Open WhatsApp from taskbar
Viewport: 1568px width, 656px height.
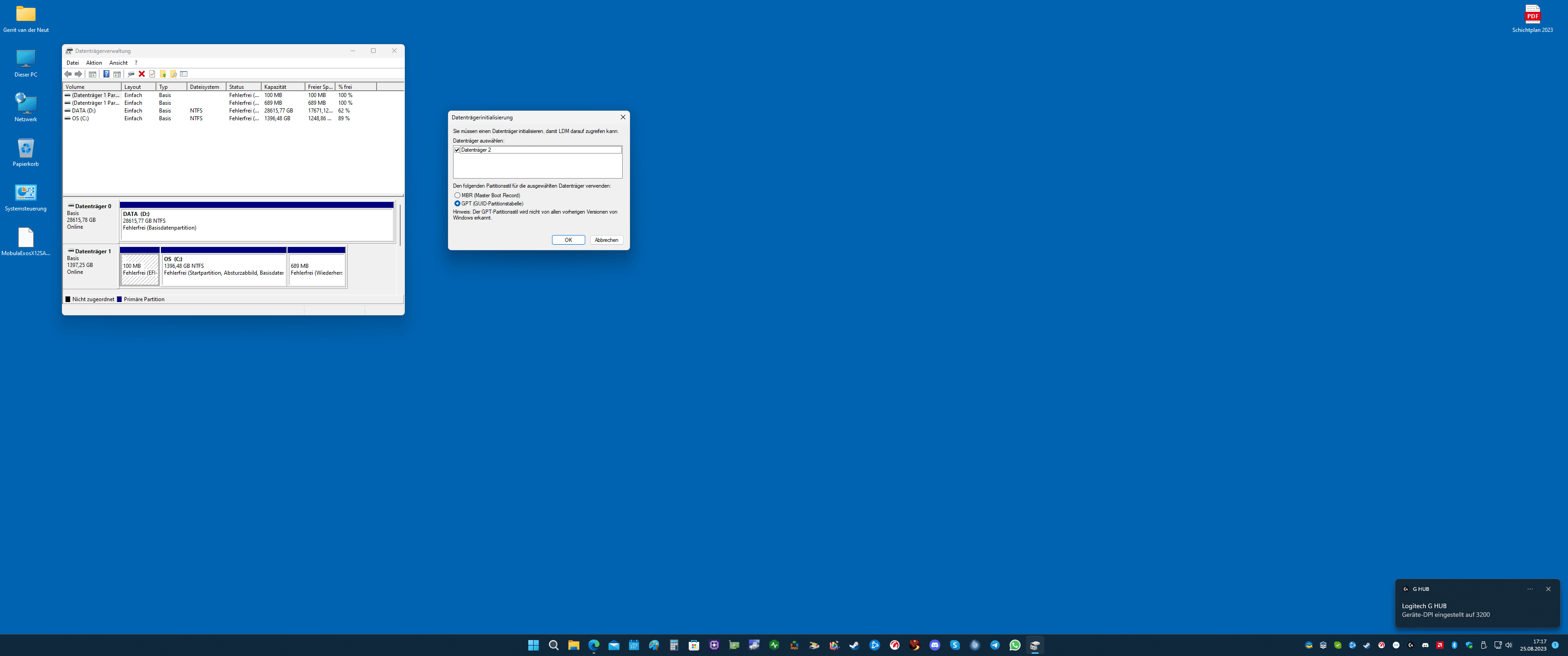coord(1015,645)
